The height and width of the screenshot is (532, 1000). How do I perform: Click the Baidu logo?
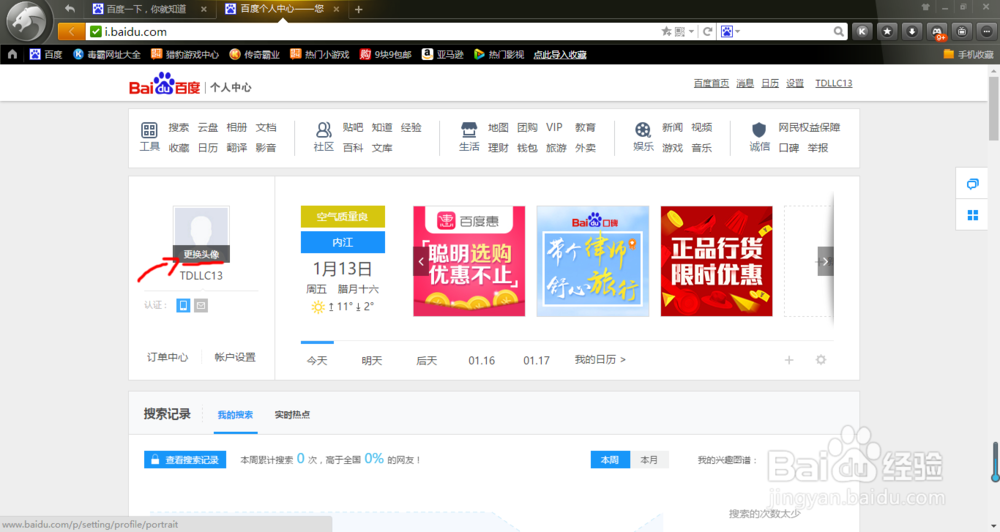click(x=165, y=84)
